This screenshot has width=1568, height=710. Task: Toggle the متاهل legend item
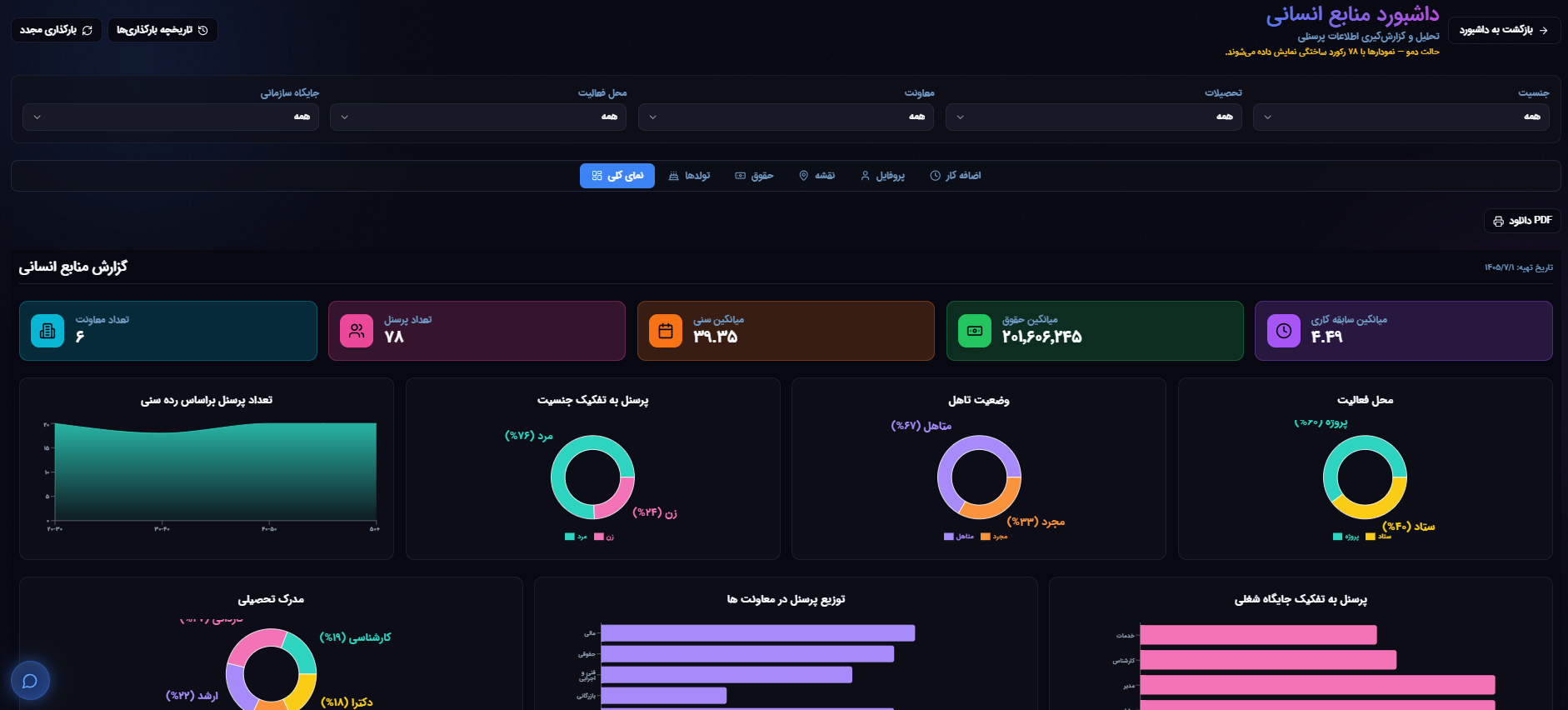[x=959, y=537]
